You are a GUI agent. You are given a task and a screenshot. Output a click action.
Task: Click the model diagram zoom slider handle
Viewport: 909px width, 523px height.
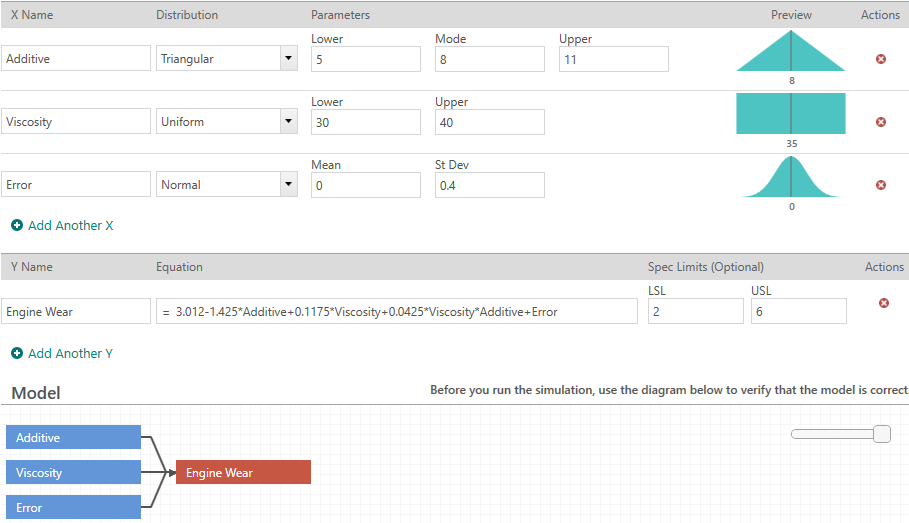click(881, 434)
